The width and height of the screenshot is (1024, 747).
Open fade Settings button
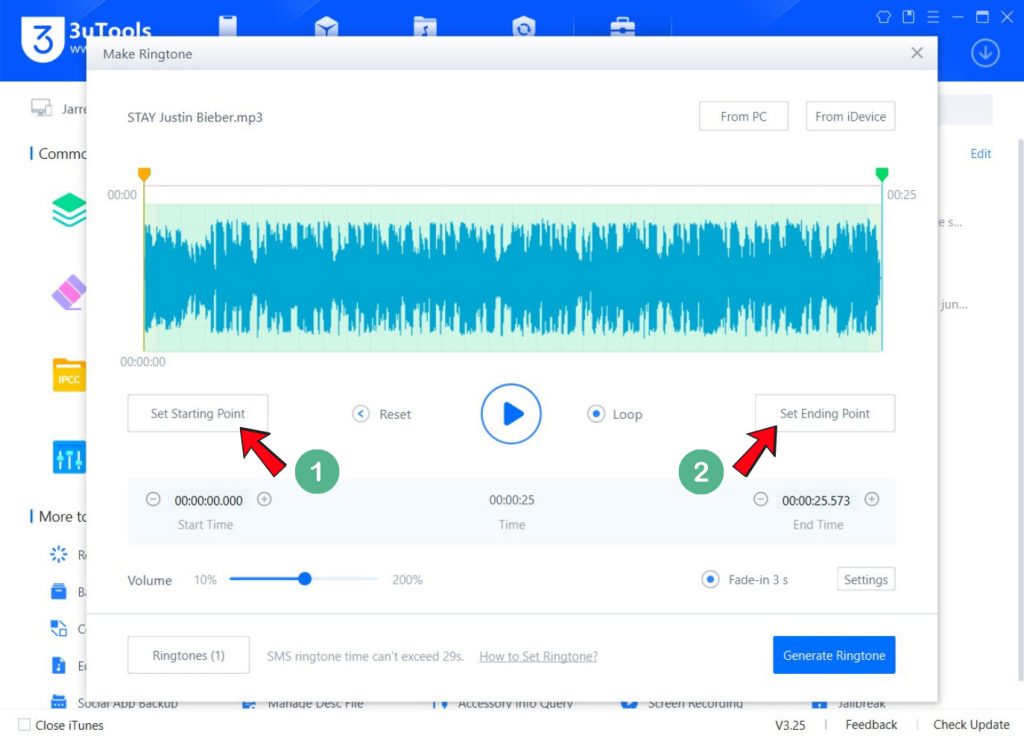coord(866,579)
